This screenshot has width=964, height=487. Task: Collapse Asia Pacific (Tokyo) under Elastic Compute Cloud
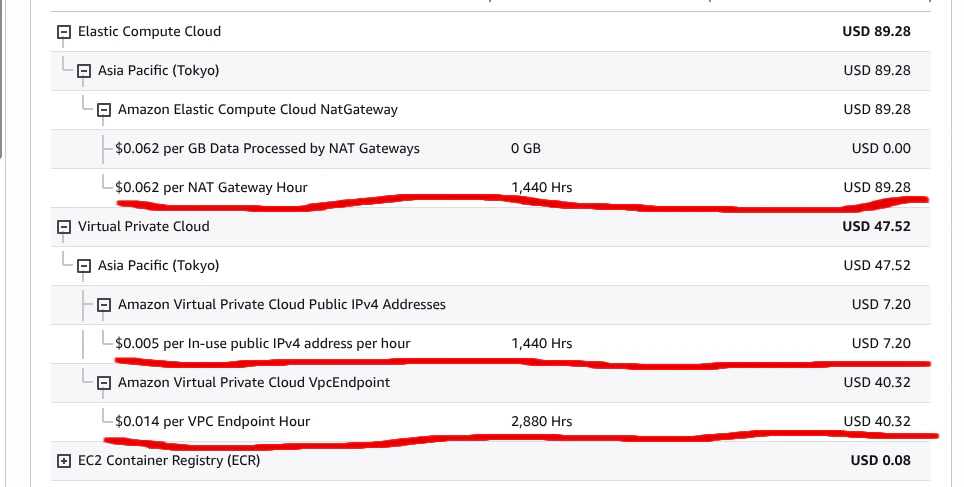84,71
